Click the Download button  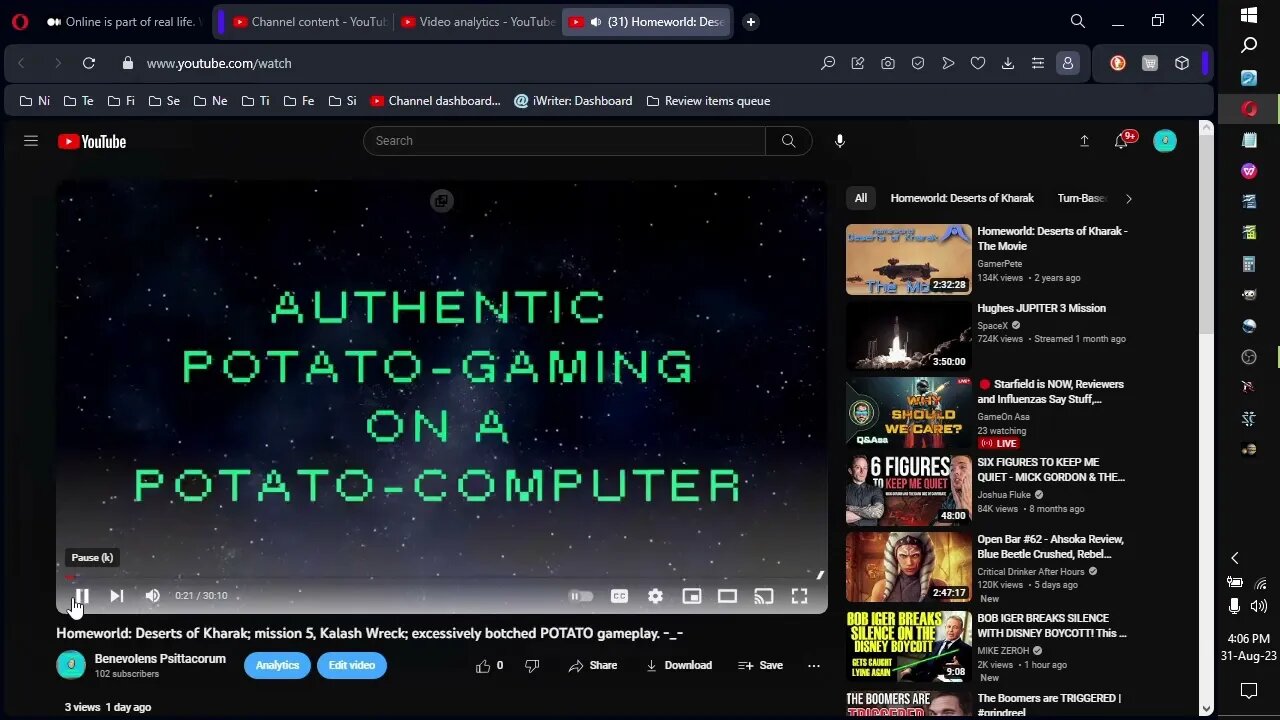(x=679, y=666)
